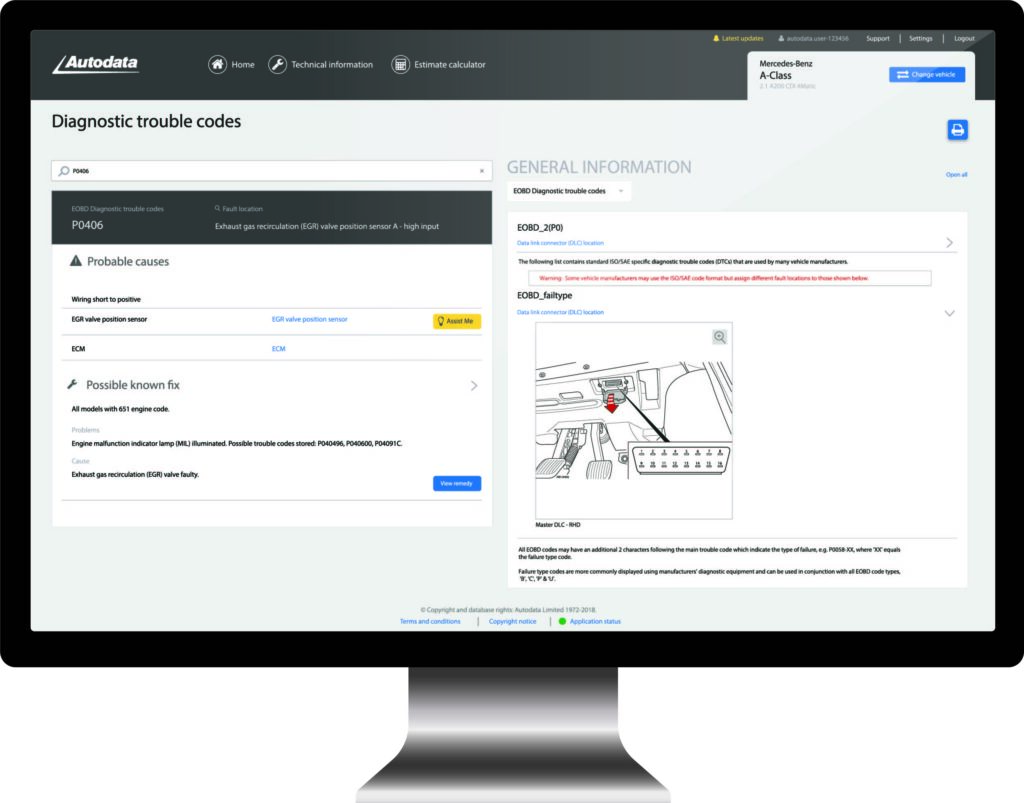This screenshot has width=1024, height=803.
Task: Open Copyright notice link
Action: click(513, 622)
